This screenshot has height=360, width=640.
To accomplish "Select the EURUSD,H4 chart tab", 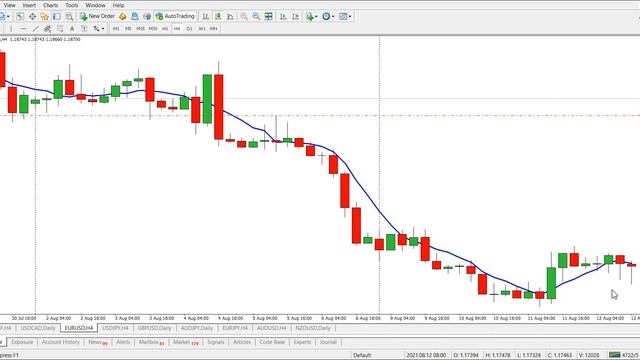I will pos(79,328).
